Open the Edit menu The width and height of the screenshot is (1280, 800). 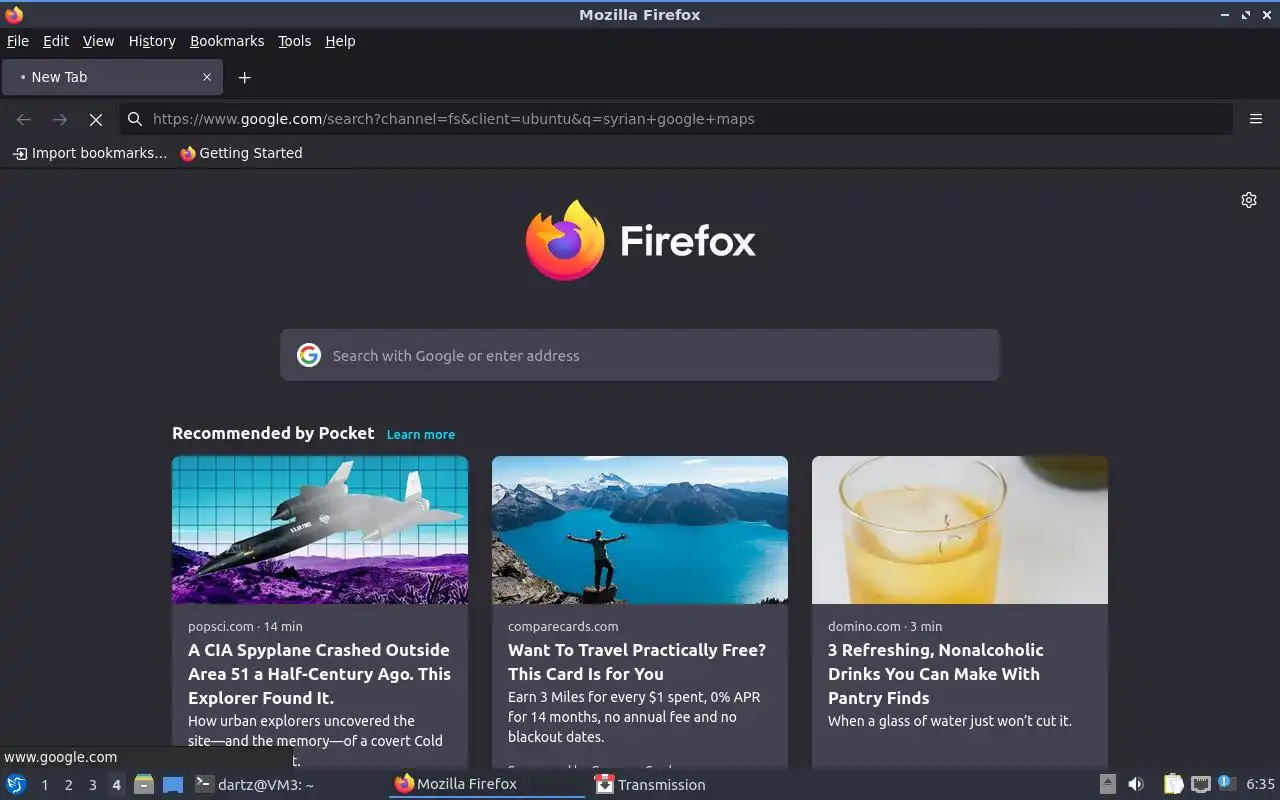pos(56,41)
